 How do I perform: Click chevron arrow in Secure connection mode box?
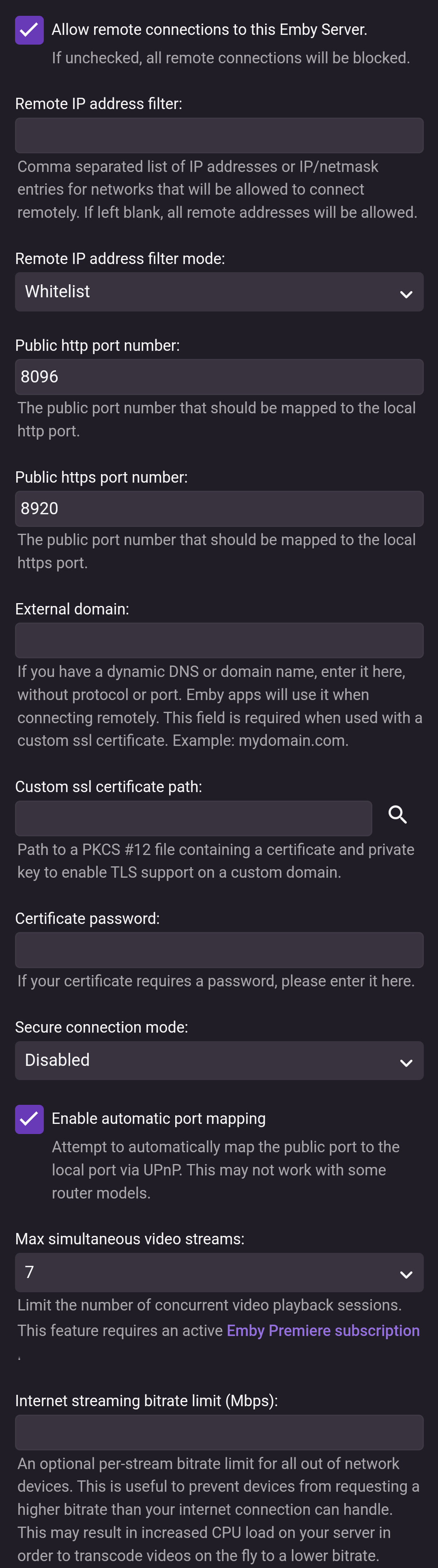tap(406, 1063)
